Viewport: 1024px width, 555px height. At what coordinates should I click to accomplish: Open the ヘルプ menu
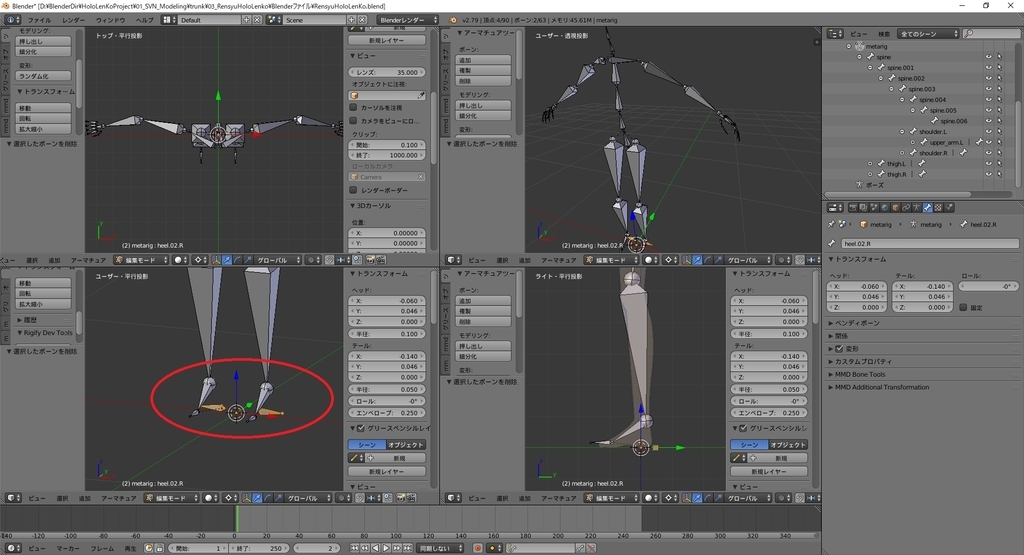coord(144,20)
